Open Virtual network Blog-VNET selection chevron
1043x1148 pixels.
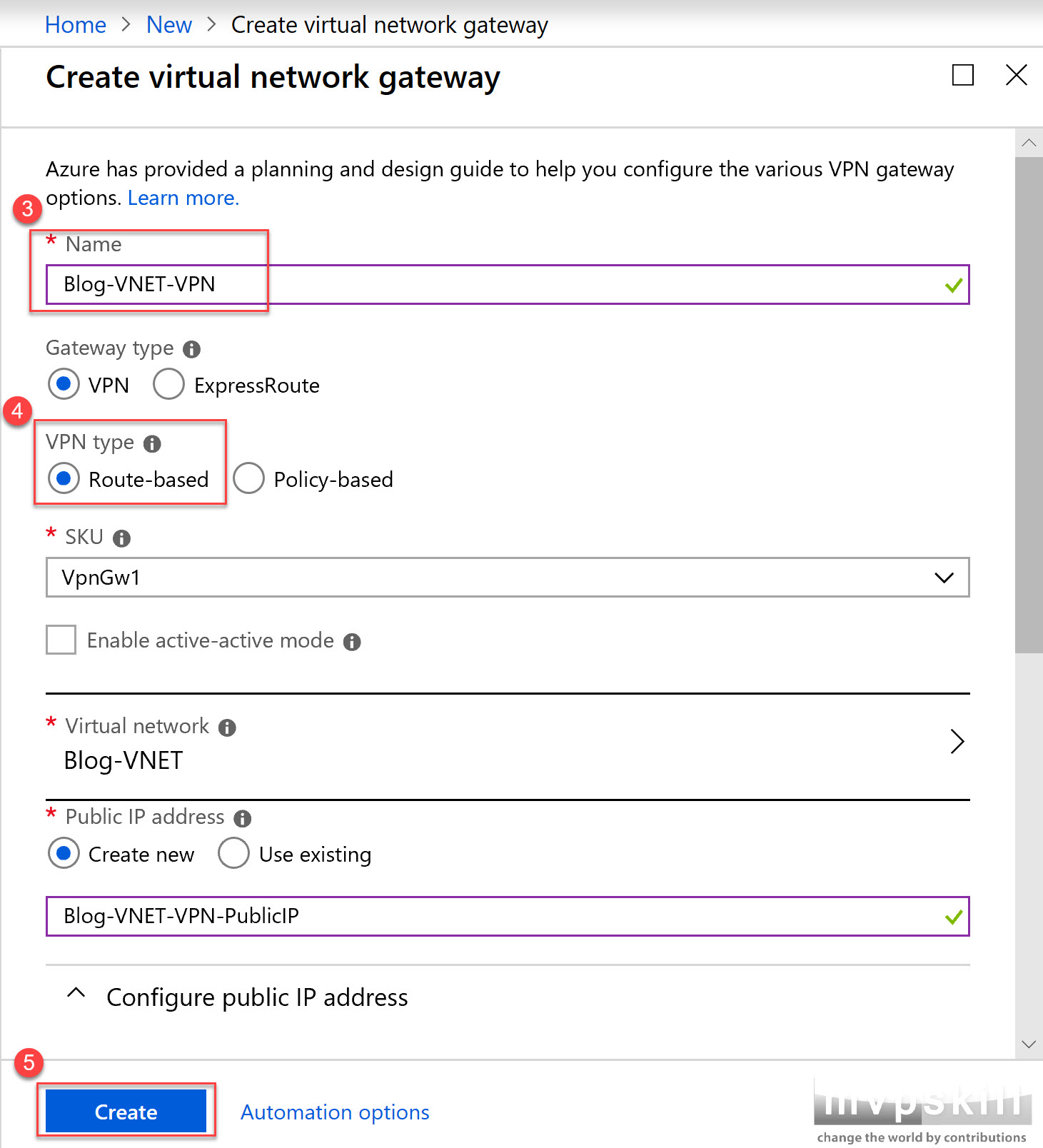pyautogui.click(x=957, y=742)
